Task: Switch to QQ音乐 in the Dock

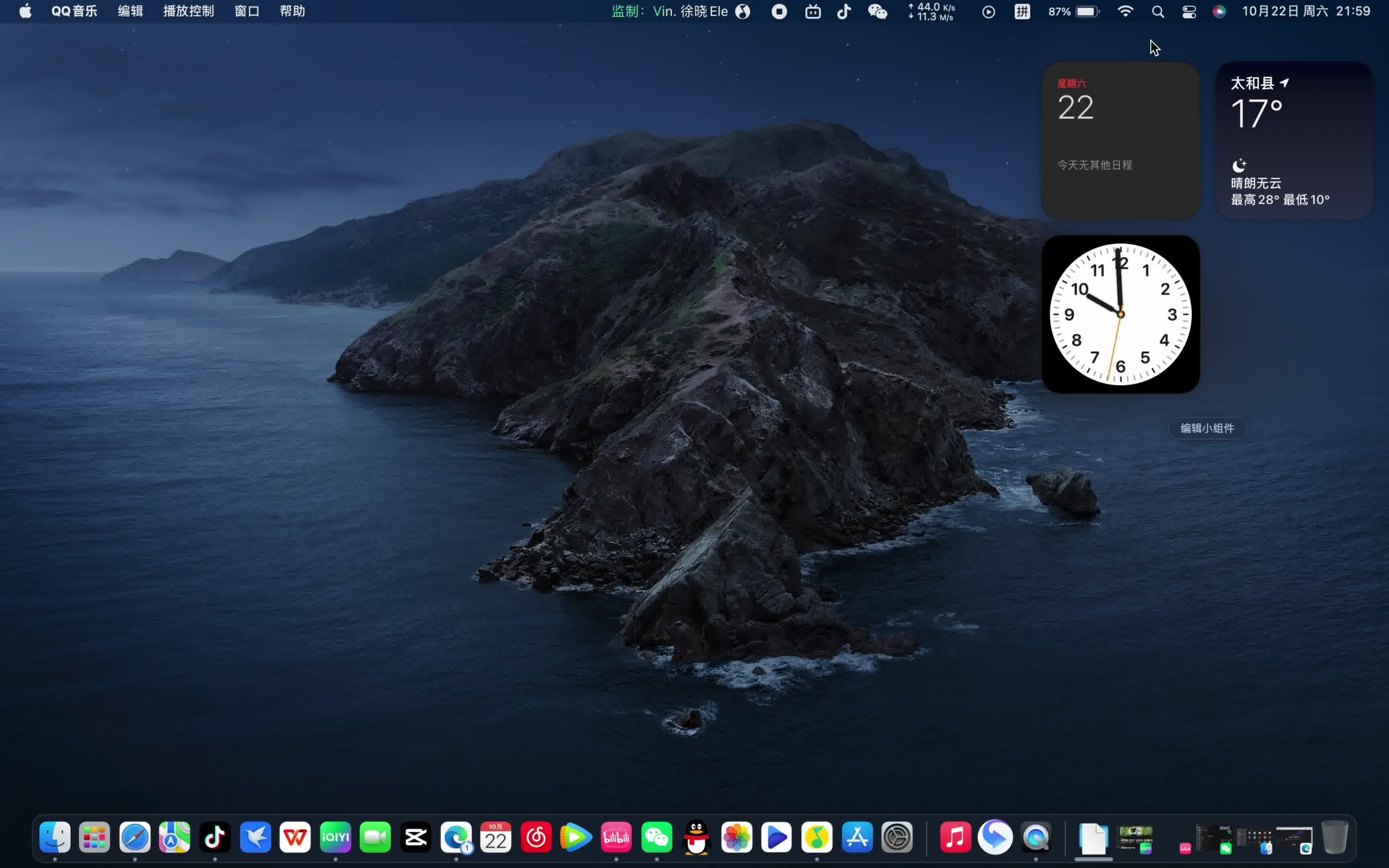Action: (x=817, y=837)
